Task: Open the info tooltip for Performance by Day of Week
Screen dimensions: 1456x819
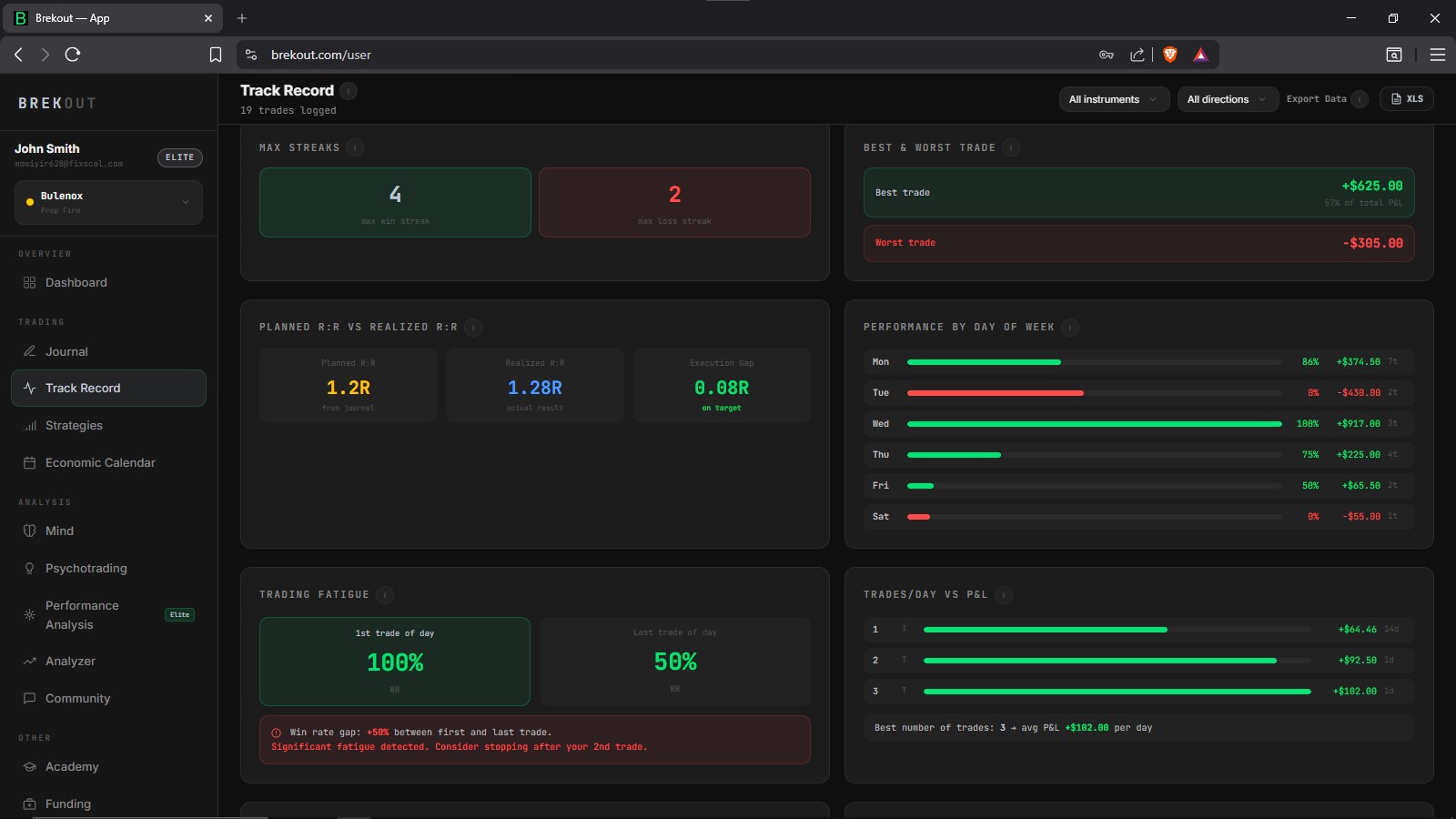Action: [x=1070, y=328]
